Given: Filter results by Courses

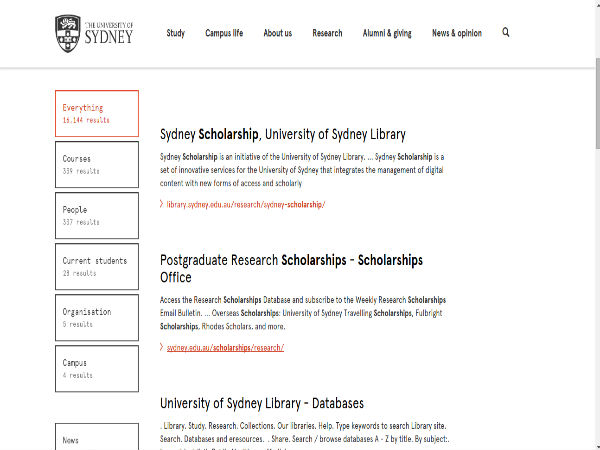Looking at the screenshot, I should 97,165.
